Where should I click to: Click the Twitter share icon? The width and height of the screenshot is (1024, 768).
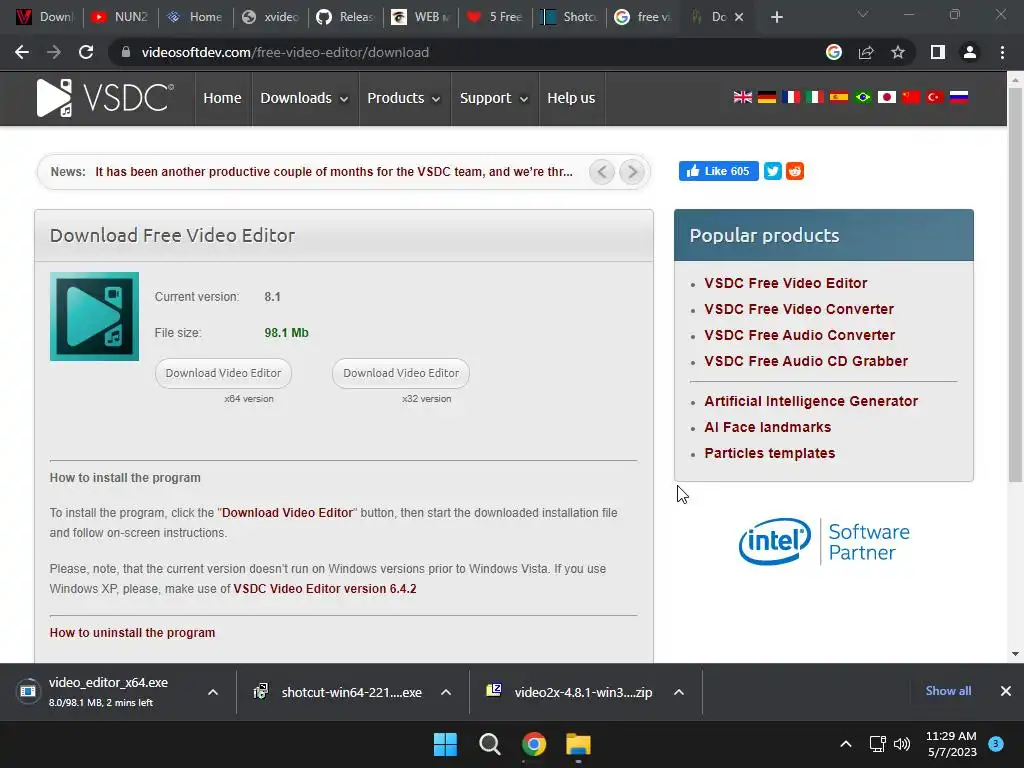773,171
